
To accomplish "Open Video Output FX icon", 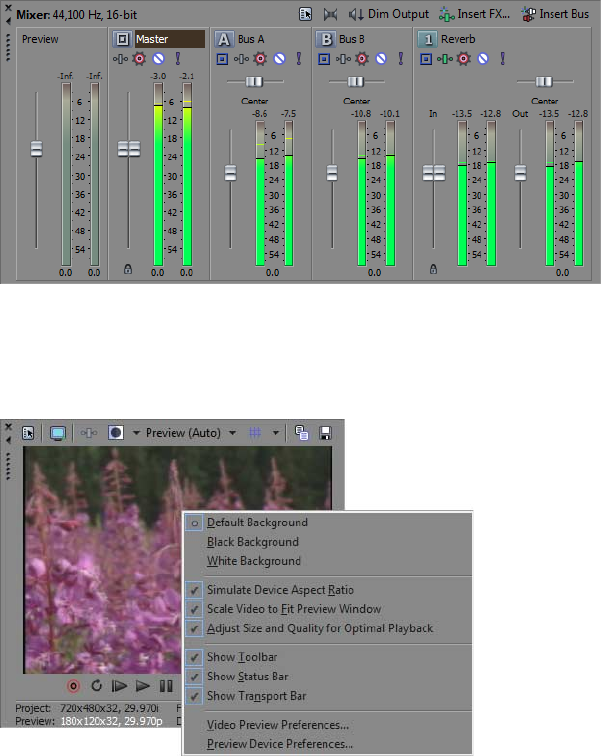I will tap(89, 433).
